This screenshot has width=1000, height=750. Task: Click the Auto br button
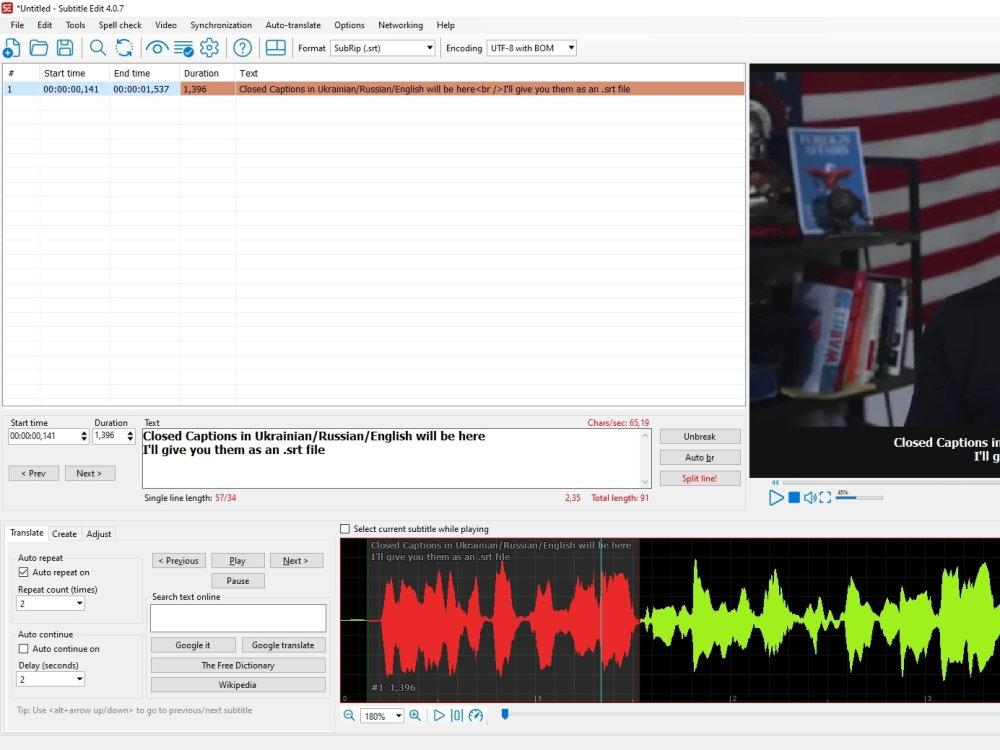click(700, 457)
